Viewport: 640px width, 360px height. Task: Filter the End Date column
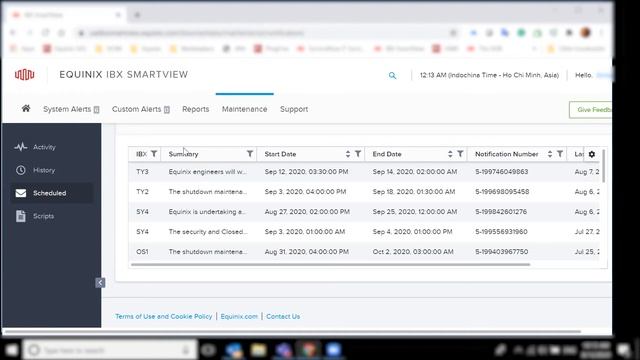click(460, 154)
